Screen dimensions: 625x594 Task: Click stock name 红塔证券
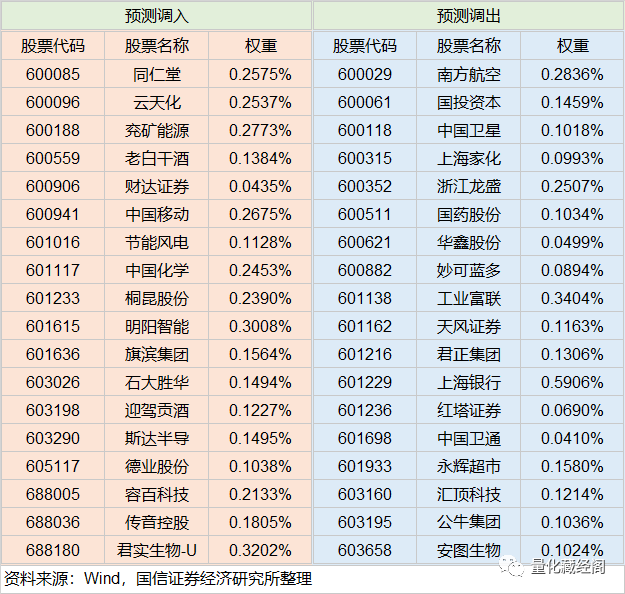click(x=469, y=410)
